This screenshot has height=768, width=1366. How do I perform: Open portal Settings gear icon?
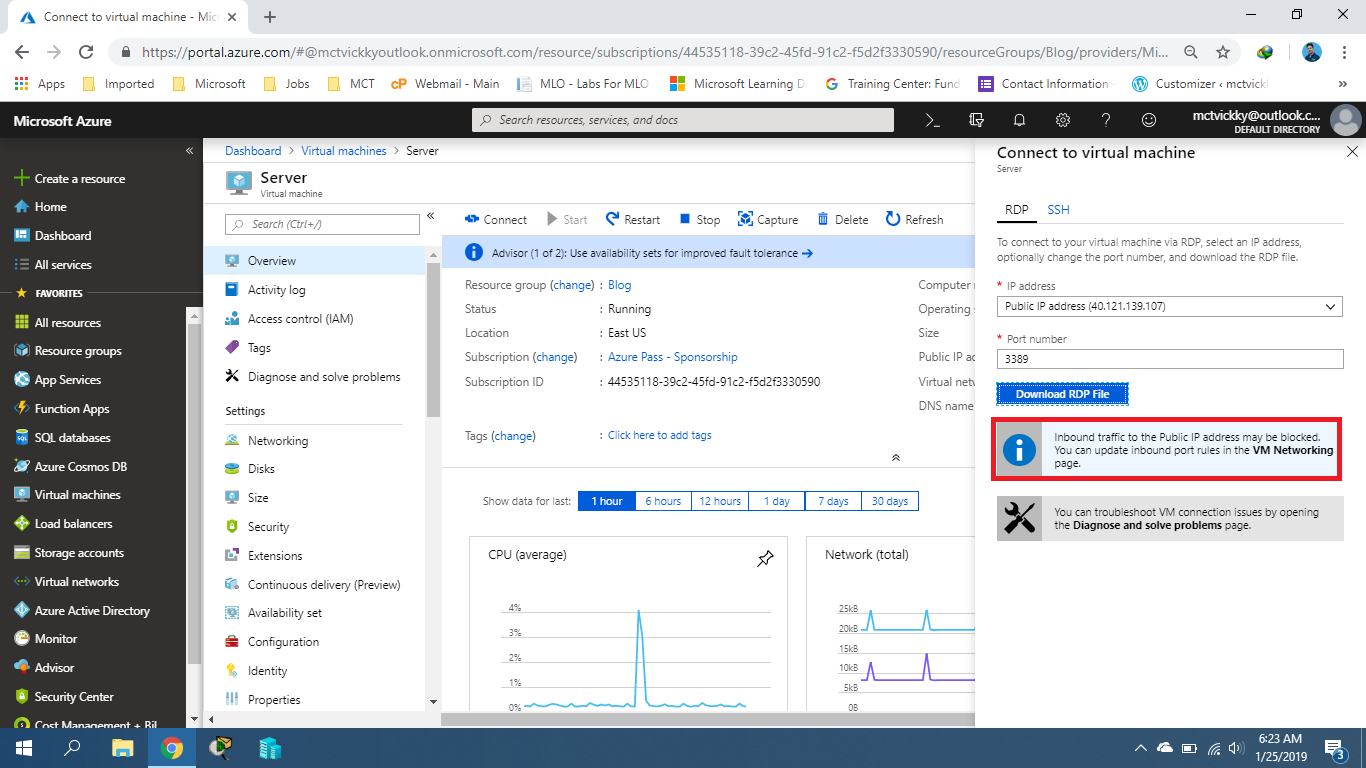(1063, 120)
